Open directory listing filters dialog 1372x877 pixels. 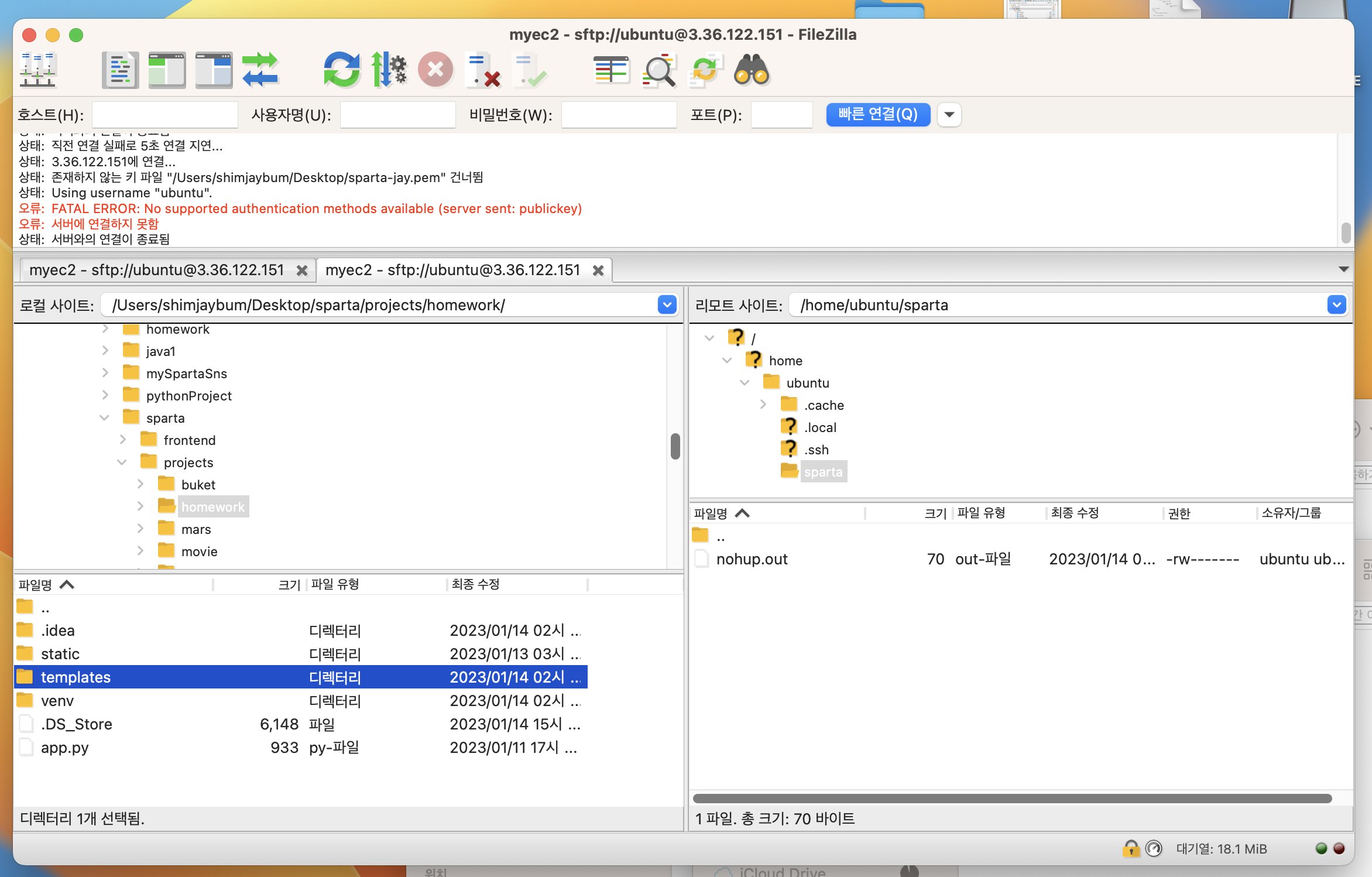[611, 70]
